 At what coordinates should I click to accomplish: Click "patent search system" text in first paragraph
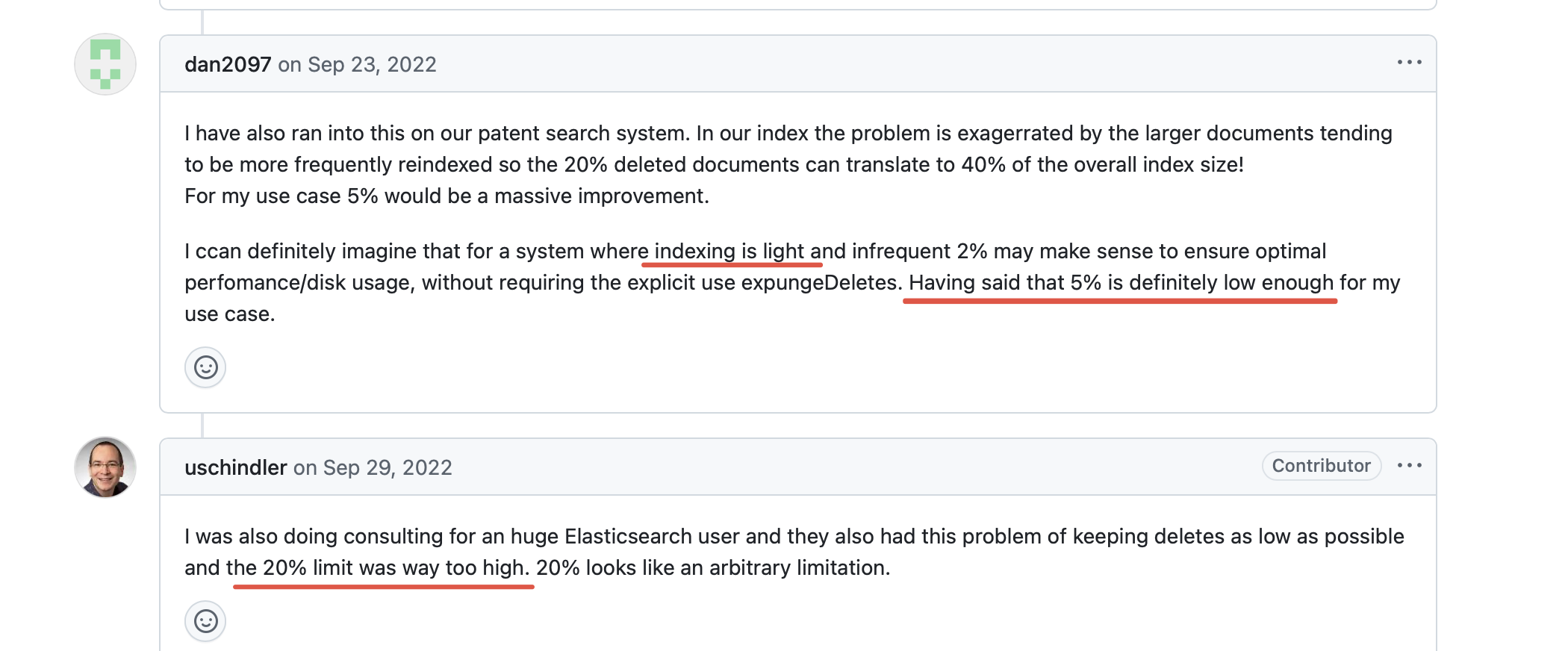coord(582,134)
